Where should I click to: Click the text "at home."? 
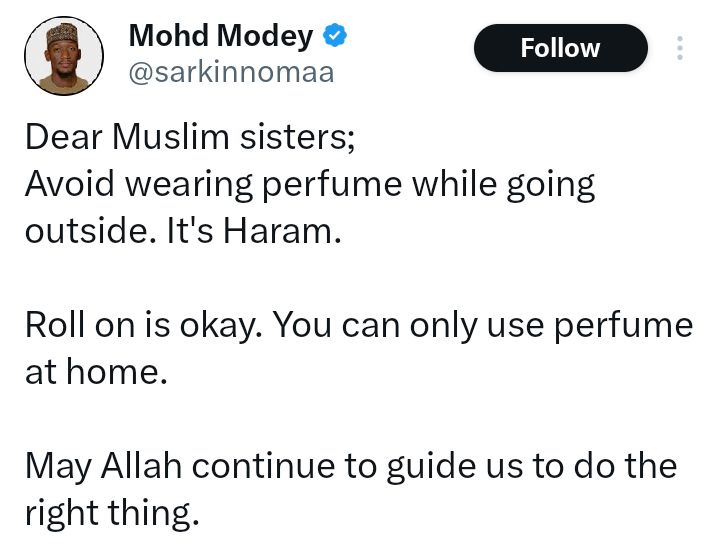point(93,372)
